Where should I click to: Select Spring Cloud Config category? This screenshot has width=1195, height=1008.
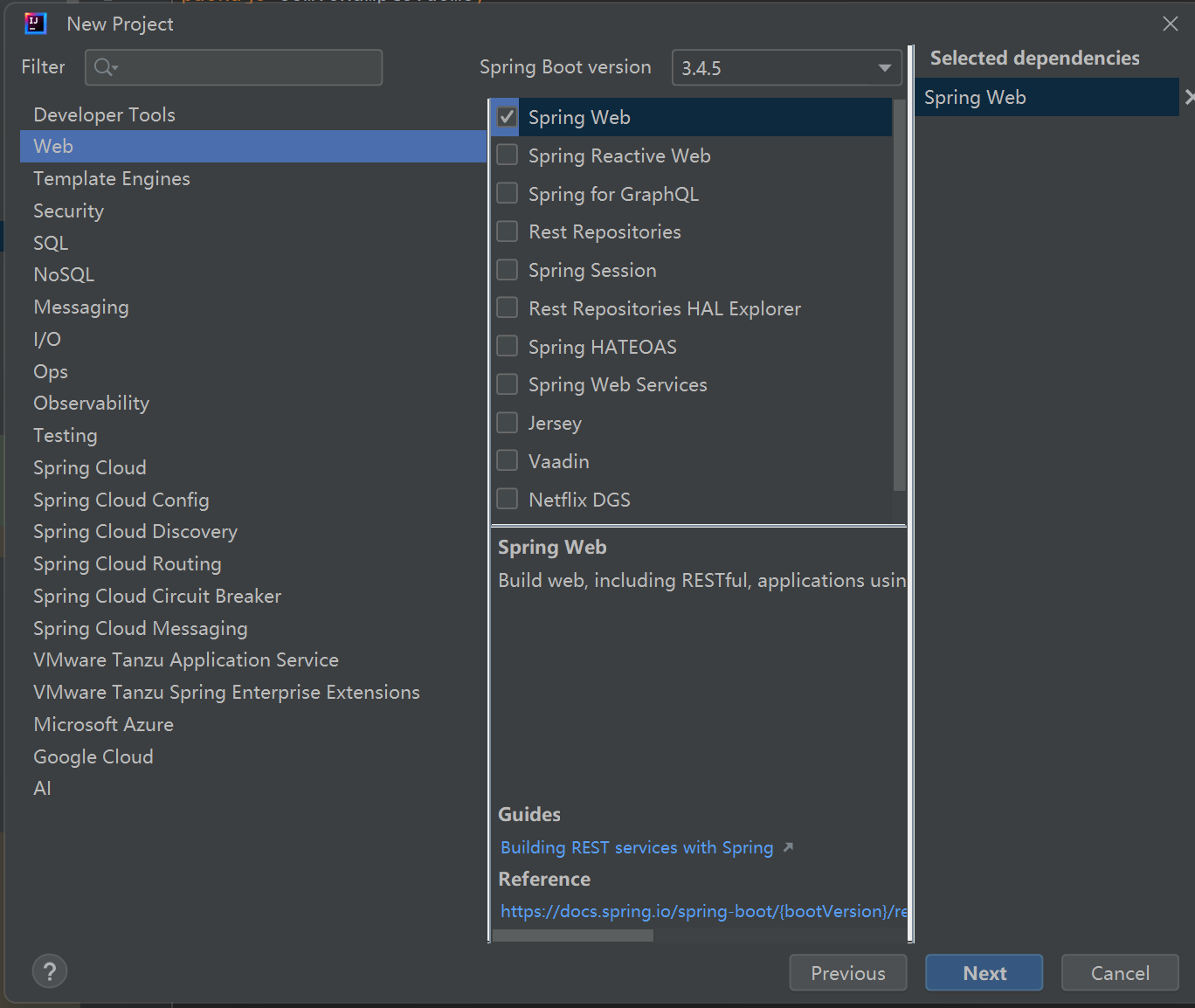[253, 500]
